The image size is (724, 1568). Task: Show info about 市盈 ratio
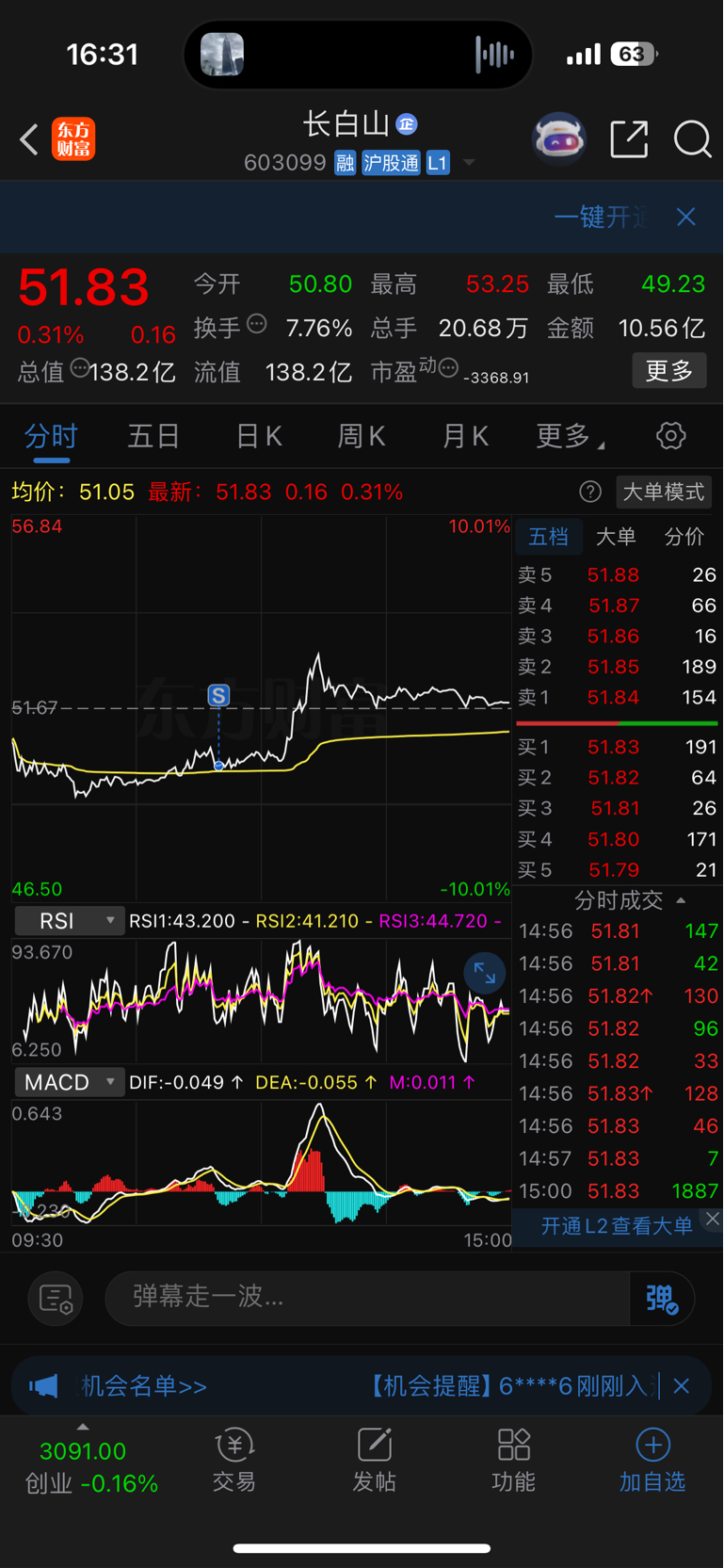coord(448,367)
